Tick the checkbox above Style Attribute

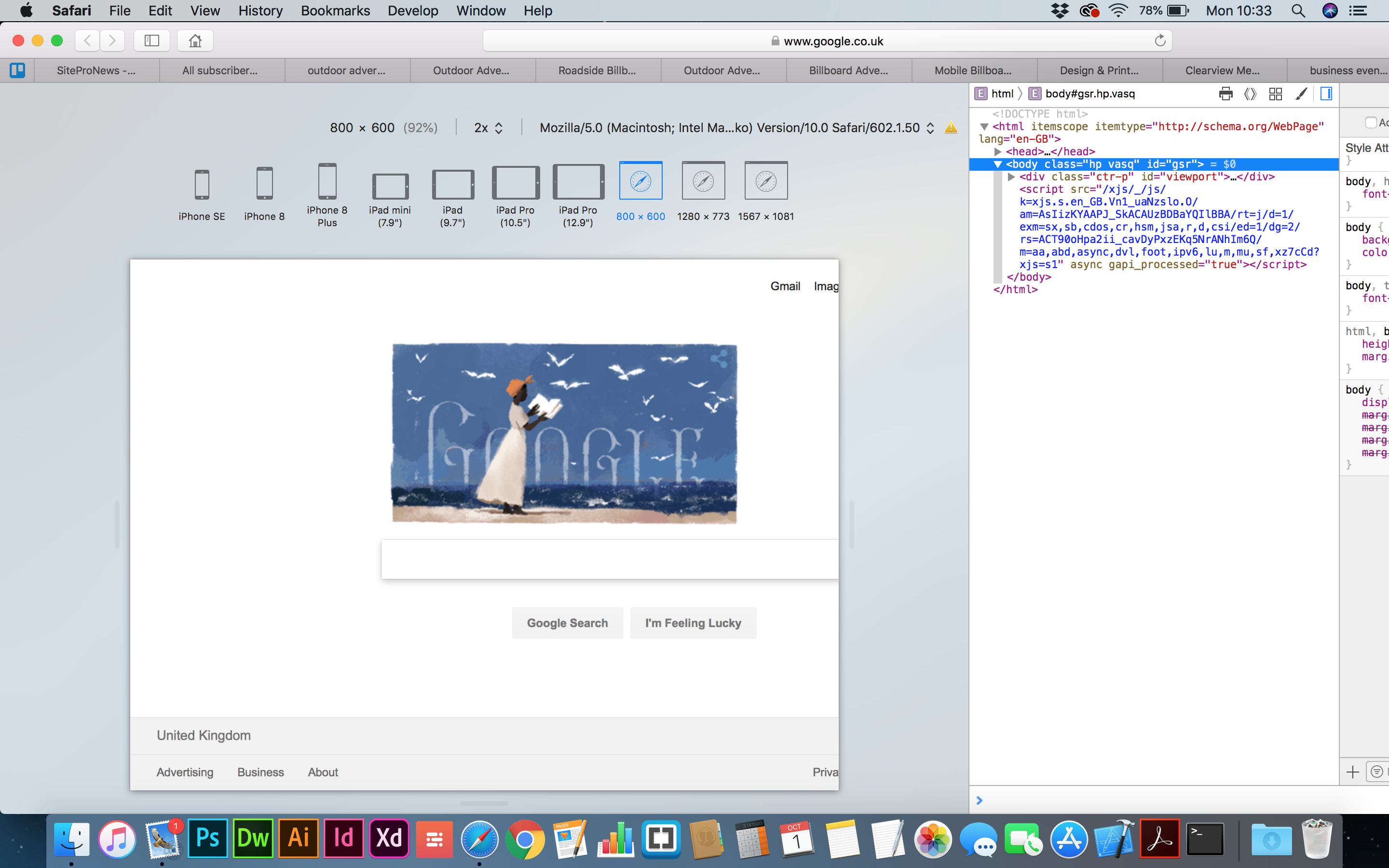pyautogui.click(x=1371, y=122)
